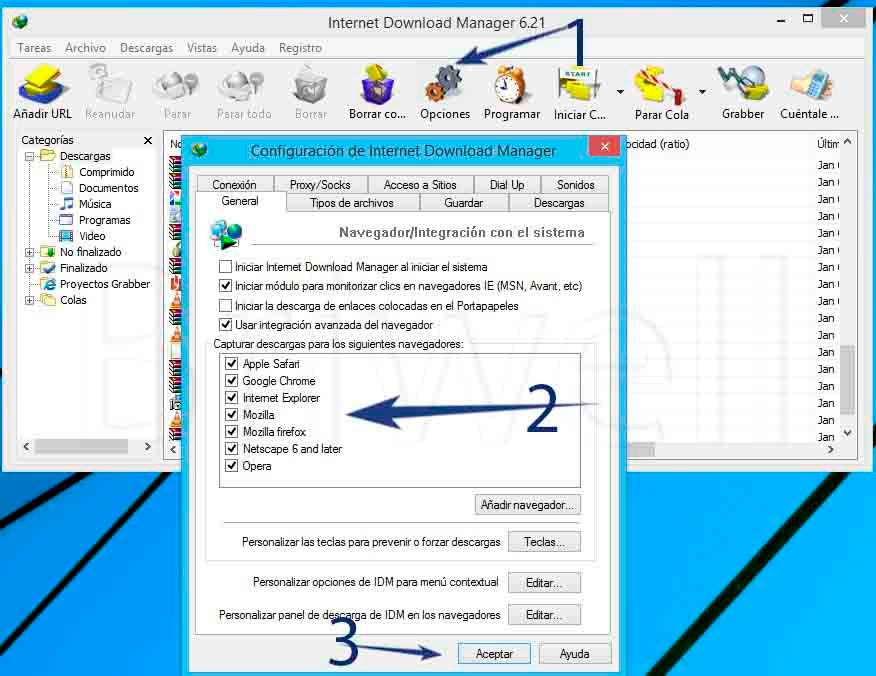Viewport: 876px width, 676px height.
Task: Switch to the Sonidos tab
Action: (x=575, y=184)
